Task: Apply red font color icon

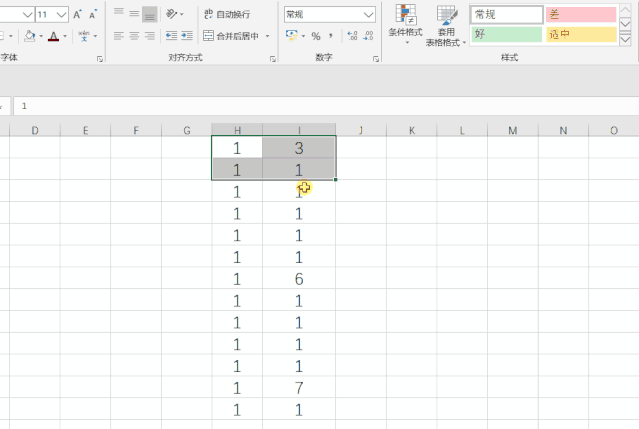Action: point(52,36)
